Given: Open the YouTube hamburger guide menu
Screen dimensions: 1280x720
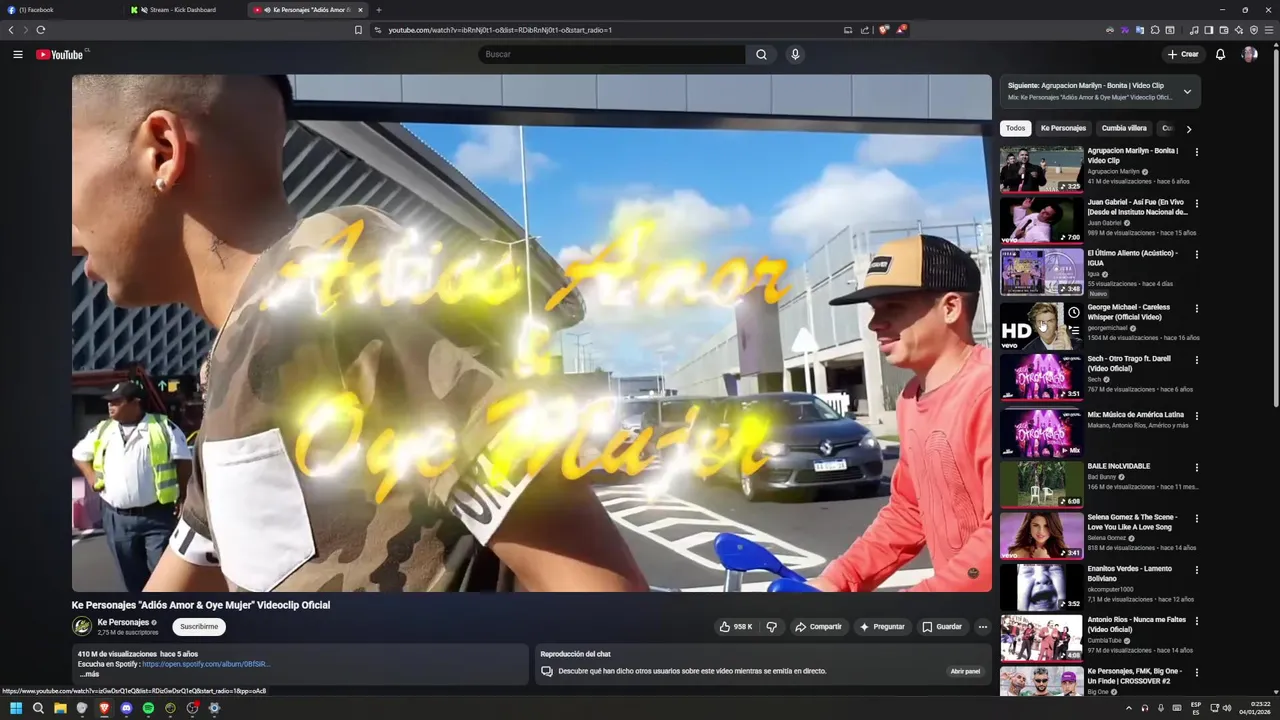Looking at the screenshot, I should click(x=17, y=54).
